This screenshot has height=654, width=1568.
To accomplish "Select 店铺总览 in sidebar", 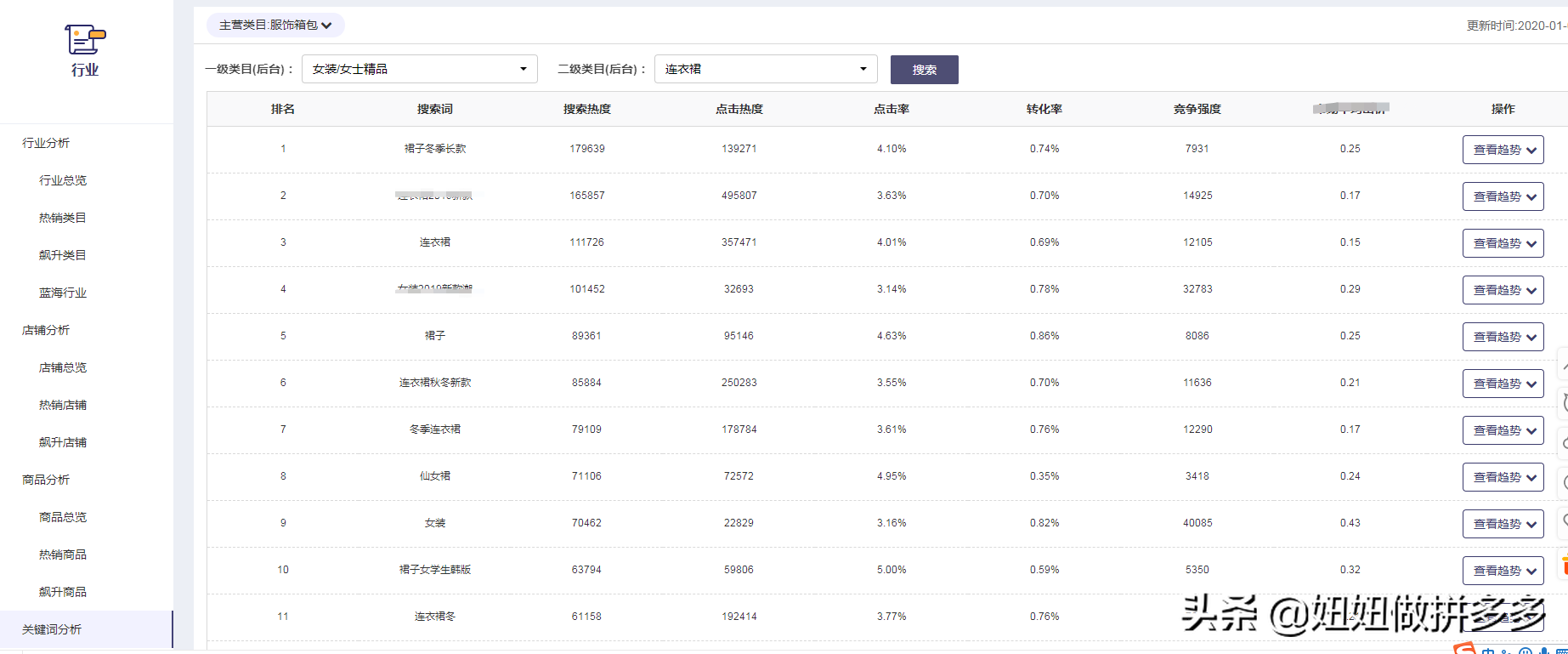I will pyautogui.click(x=63, y=367).
